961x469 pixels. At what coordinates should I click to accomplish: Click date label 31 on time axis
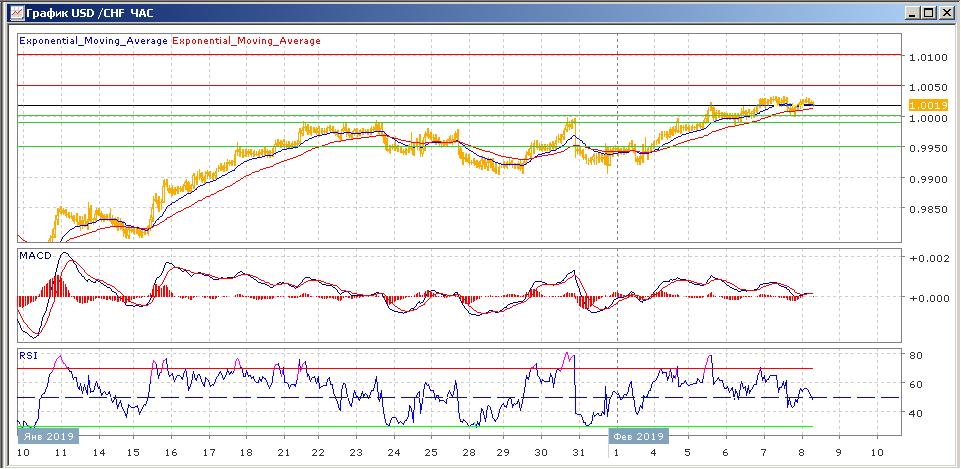click(x=577, y=452)
